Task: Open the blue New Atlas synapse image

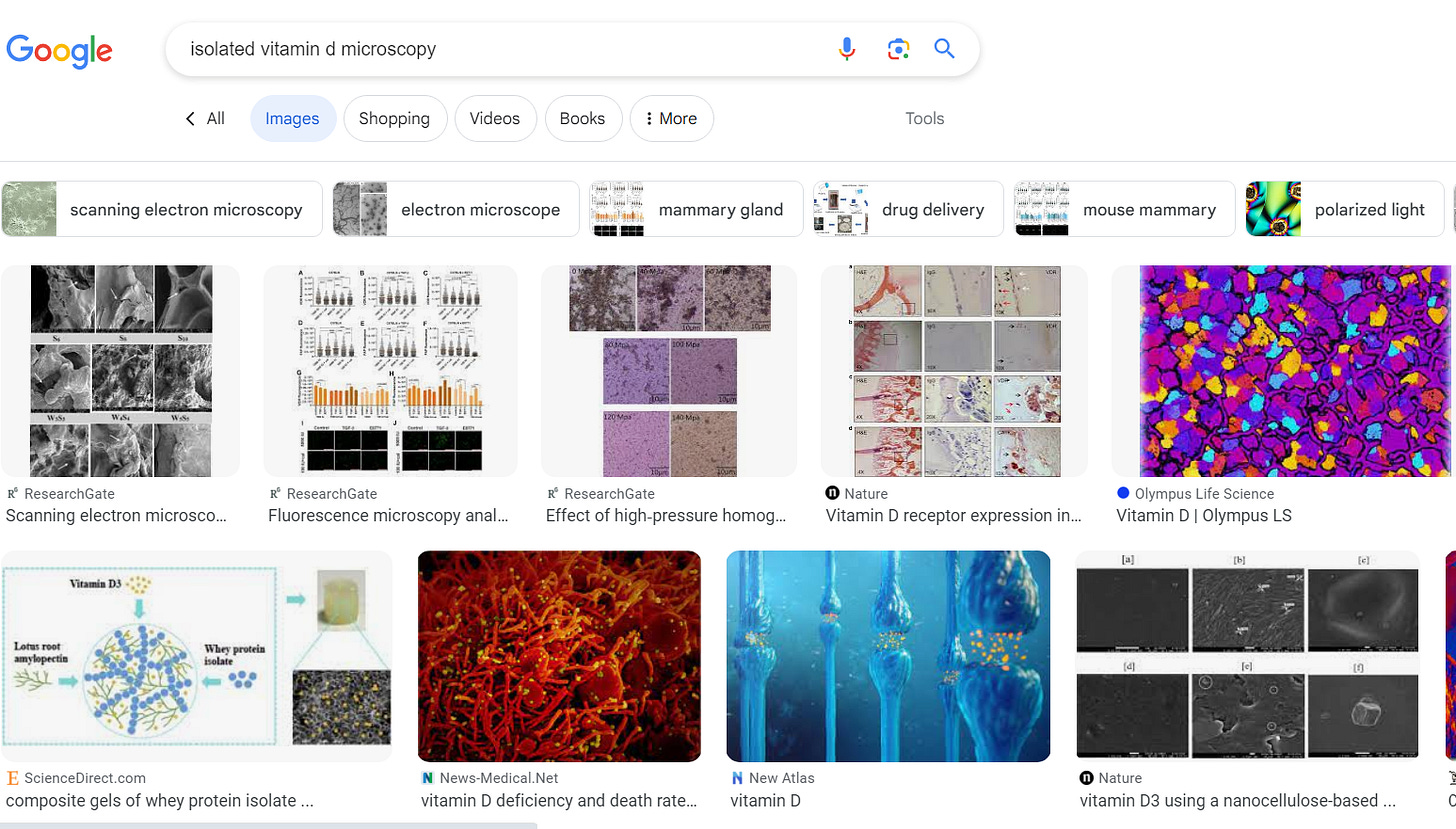Action: (x=888, y=656)
